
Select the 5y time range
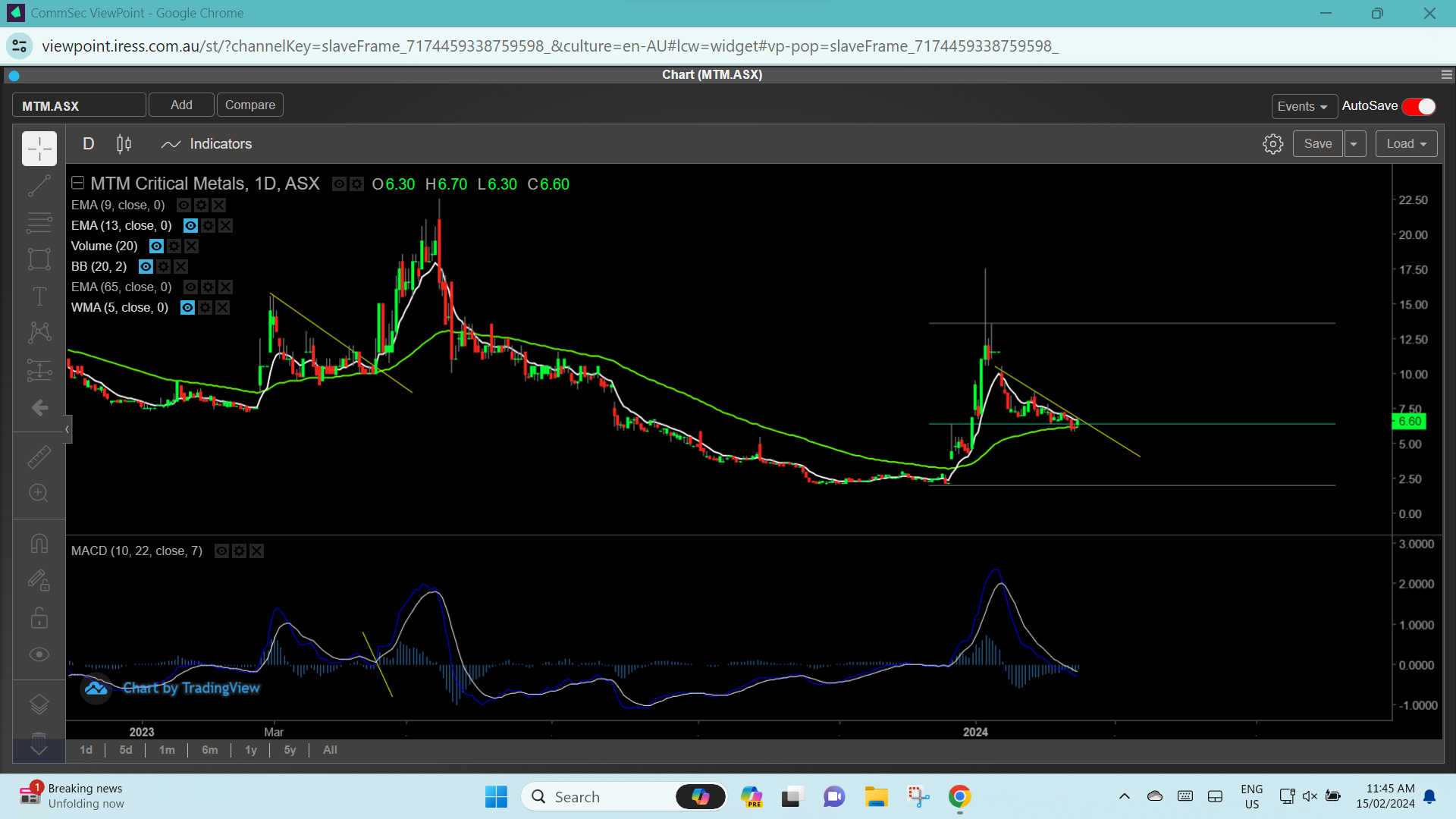pos(290,750)
